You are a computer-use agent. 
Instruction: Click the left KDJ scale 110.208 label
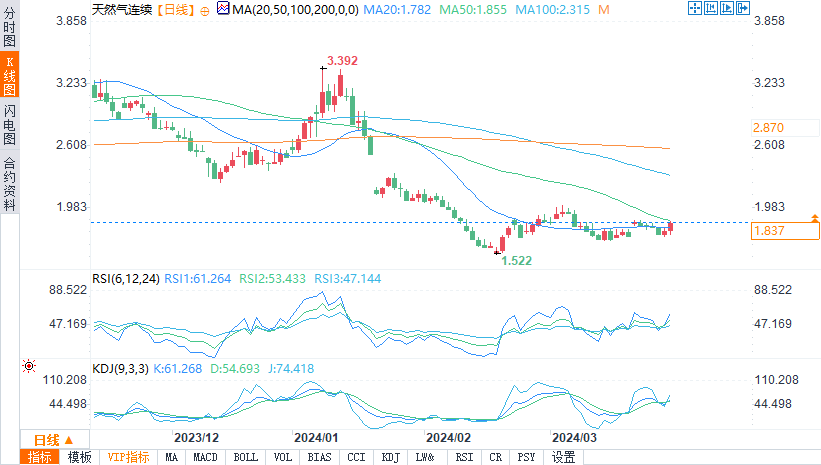pos(65,380)
